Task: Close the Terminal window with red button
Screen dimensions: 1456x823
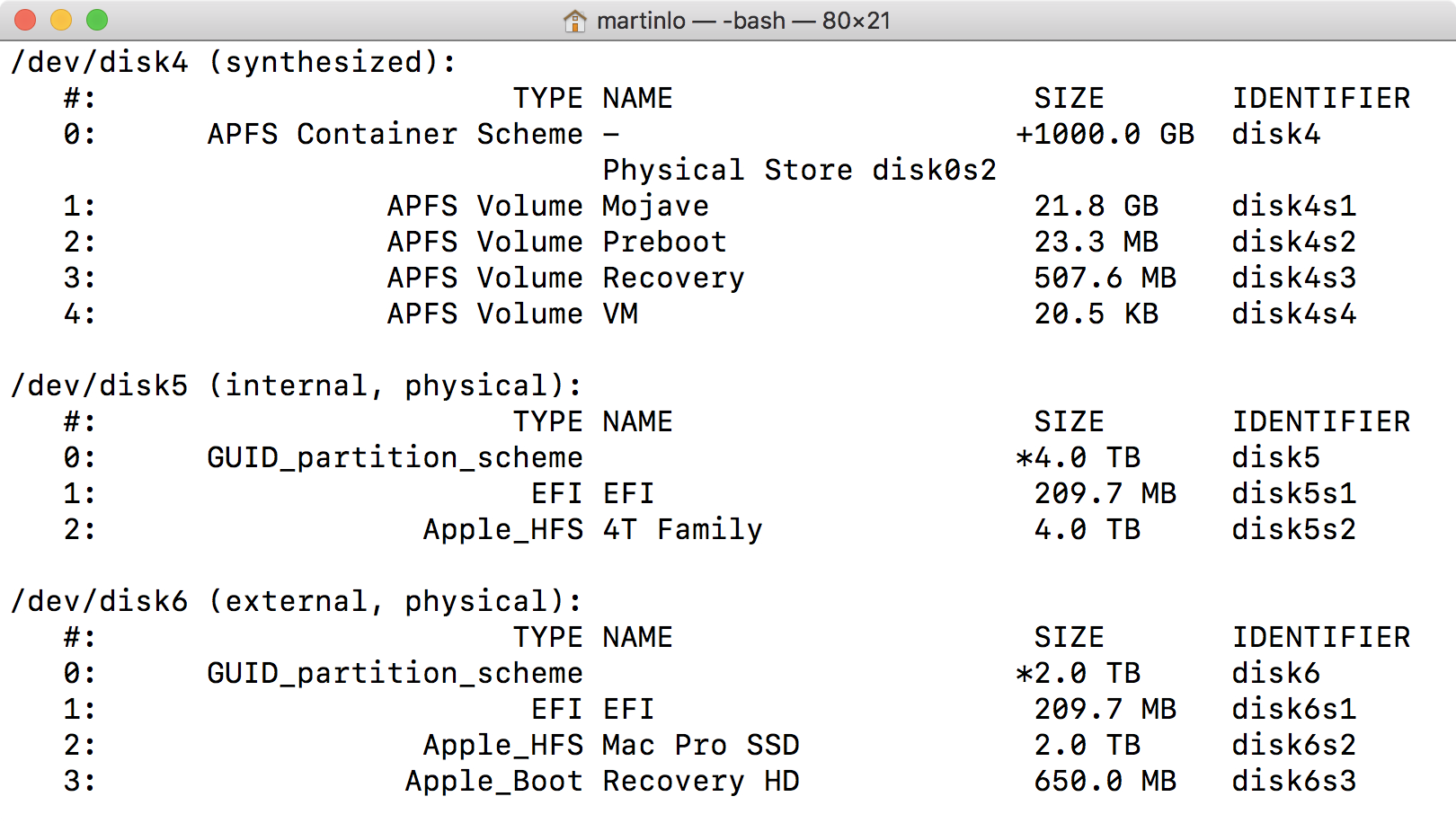Action: point(25,20)
